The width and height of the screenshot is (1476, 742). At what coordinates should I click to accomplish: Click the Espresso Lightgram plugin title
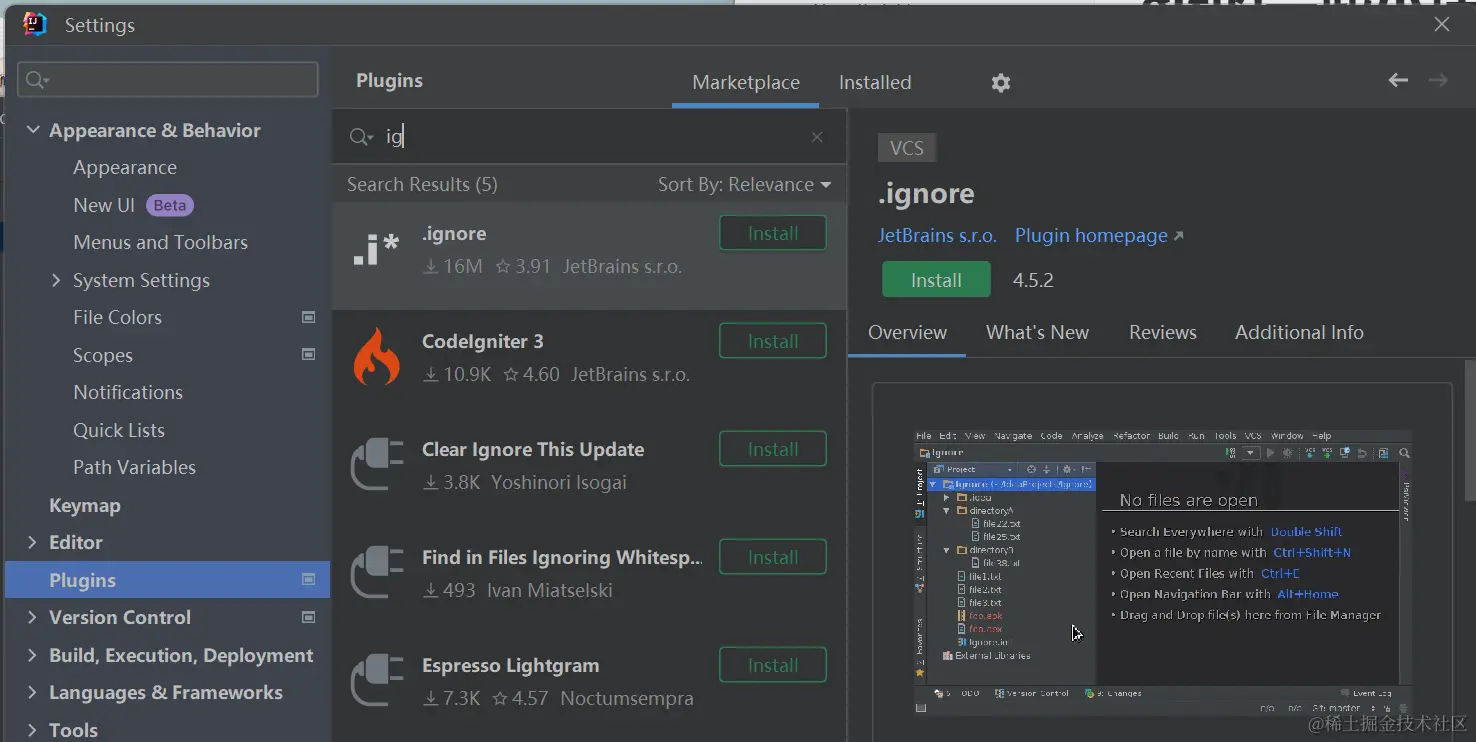(511, 665)
